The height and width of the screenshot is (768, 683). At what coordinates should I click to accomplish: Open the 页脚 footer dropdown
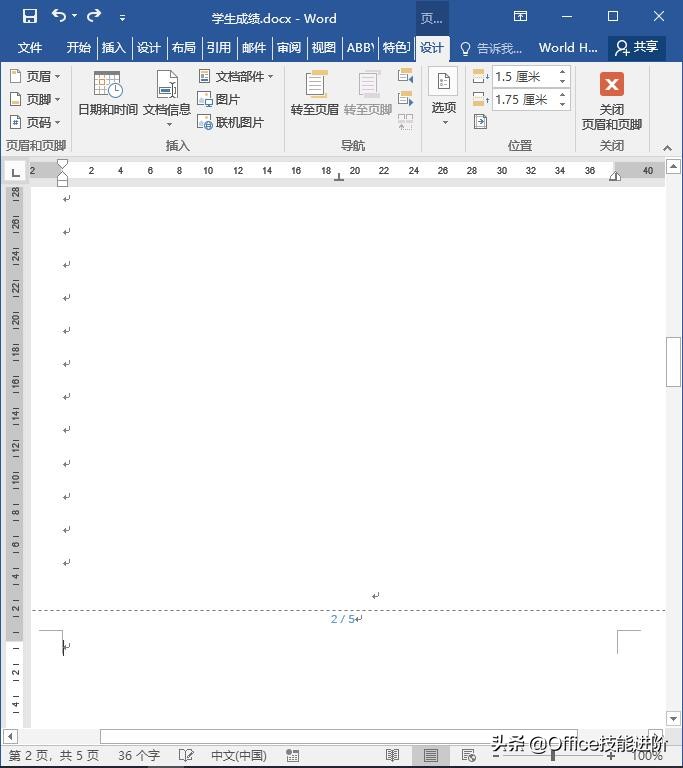(35, 99)
